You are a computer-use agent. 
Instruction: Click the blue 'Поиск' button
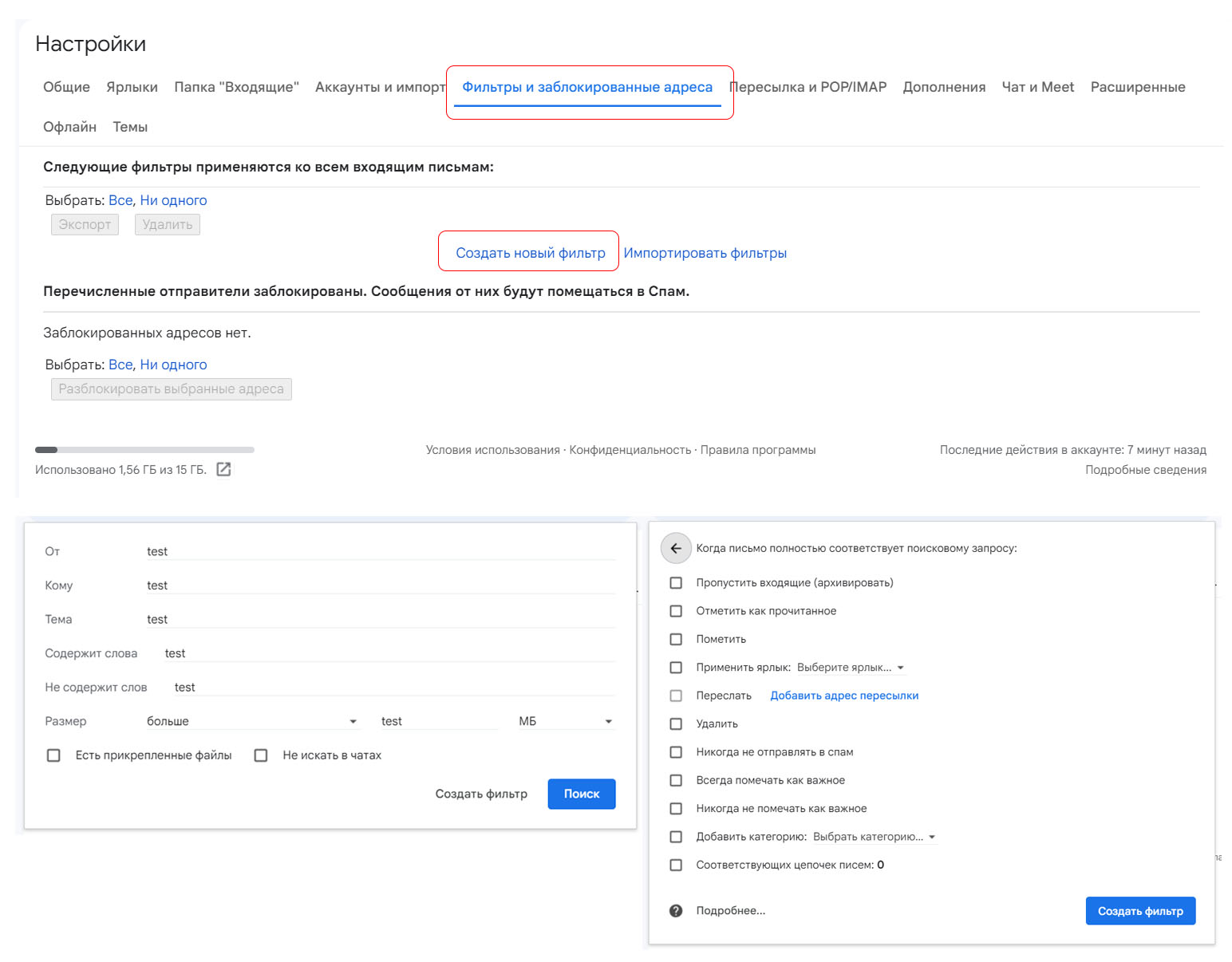582,794
